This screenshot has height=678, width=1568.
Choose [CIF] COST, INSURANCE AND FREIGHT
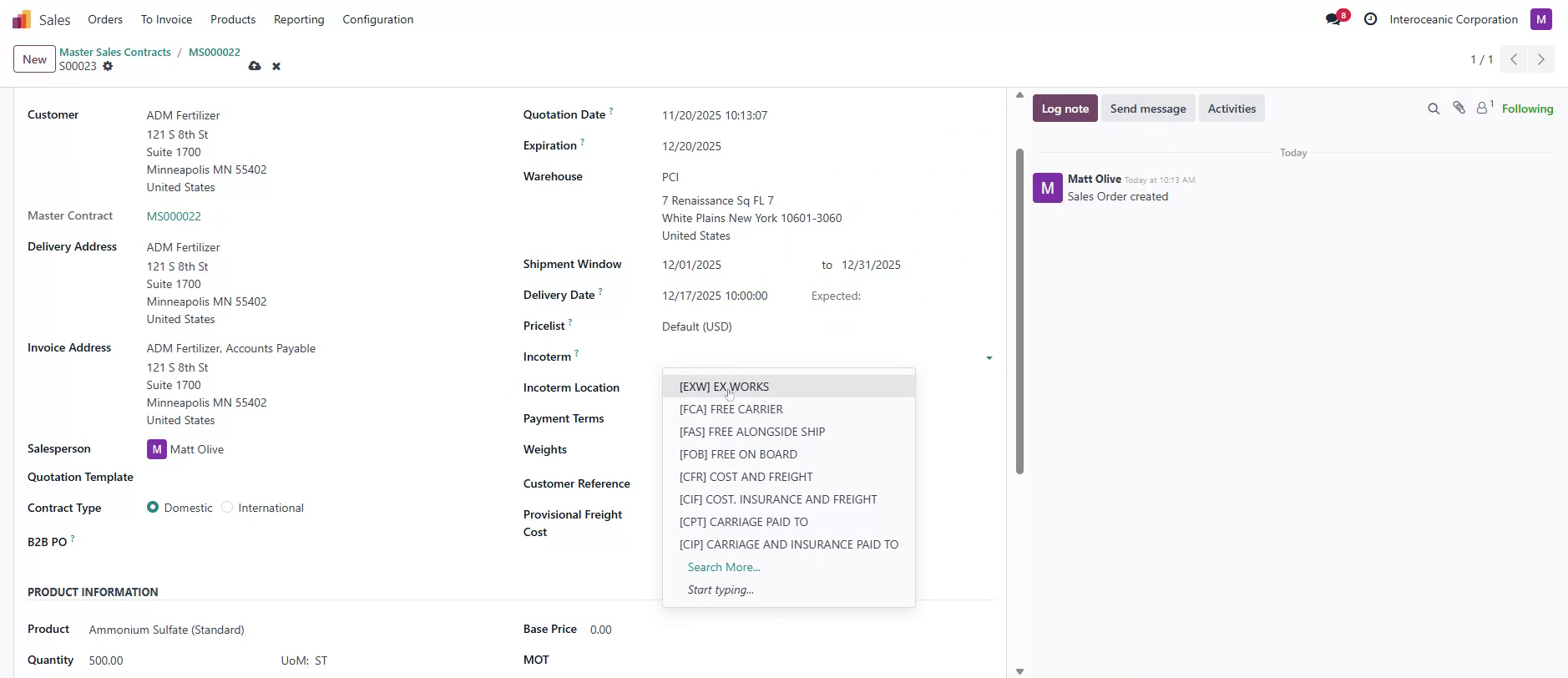click(789, 499)
